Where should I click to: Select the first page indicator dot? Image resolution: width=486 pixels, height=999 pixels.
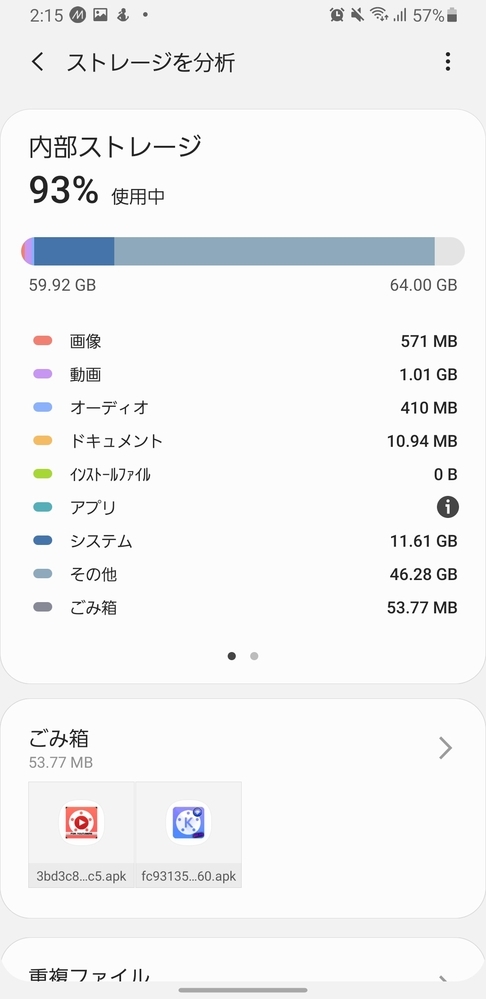tap(232, 656)
